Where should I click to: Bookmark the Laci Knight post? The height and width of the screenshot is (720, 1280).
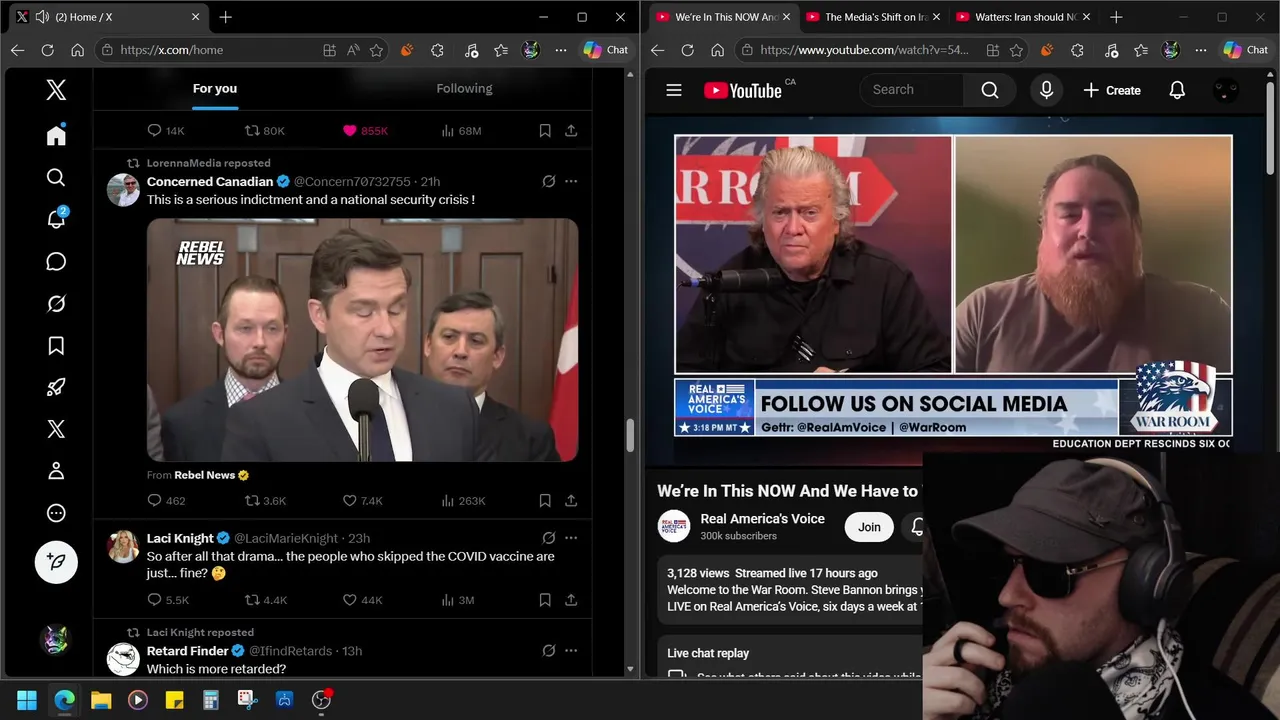[x=545, y=600]
